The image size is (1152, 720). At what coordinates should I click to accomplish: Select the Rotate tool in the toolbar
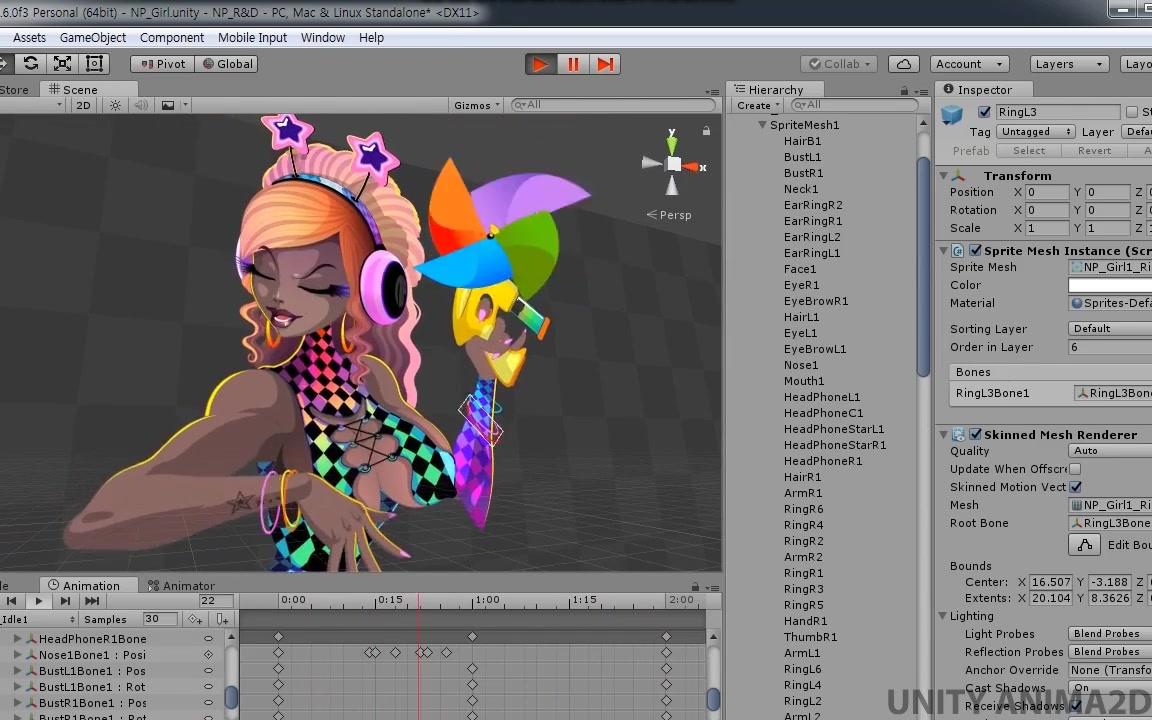pos(30,63)
